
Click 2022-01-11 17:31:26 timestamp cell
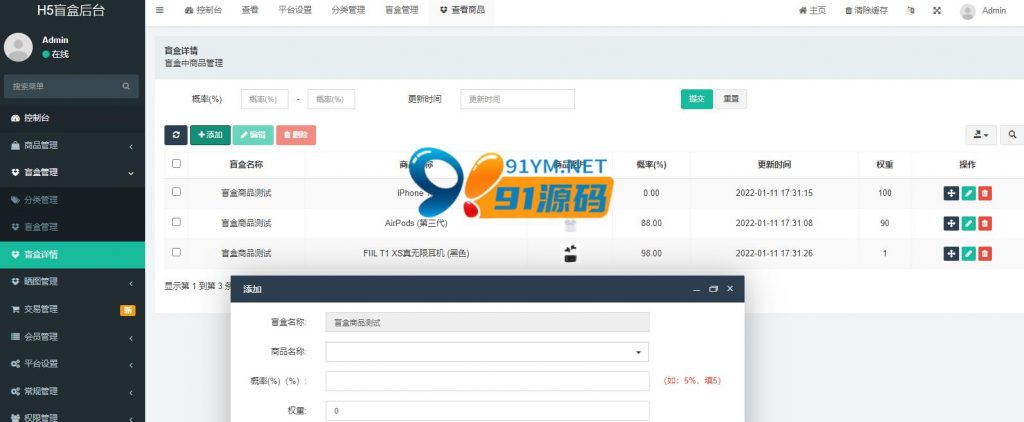pyautogui.click(x=774, y=253)
